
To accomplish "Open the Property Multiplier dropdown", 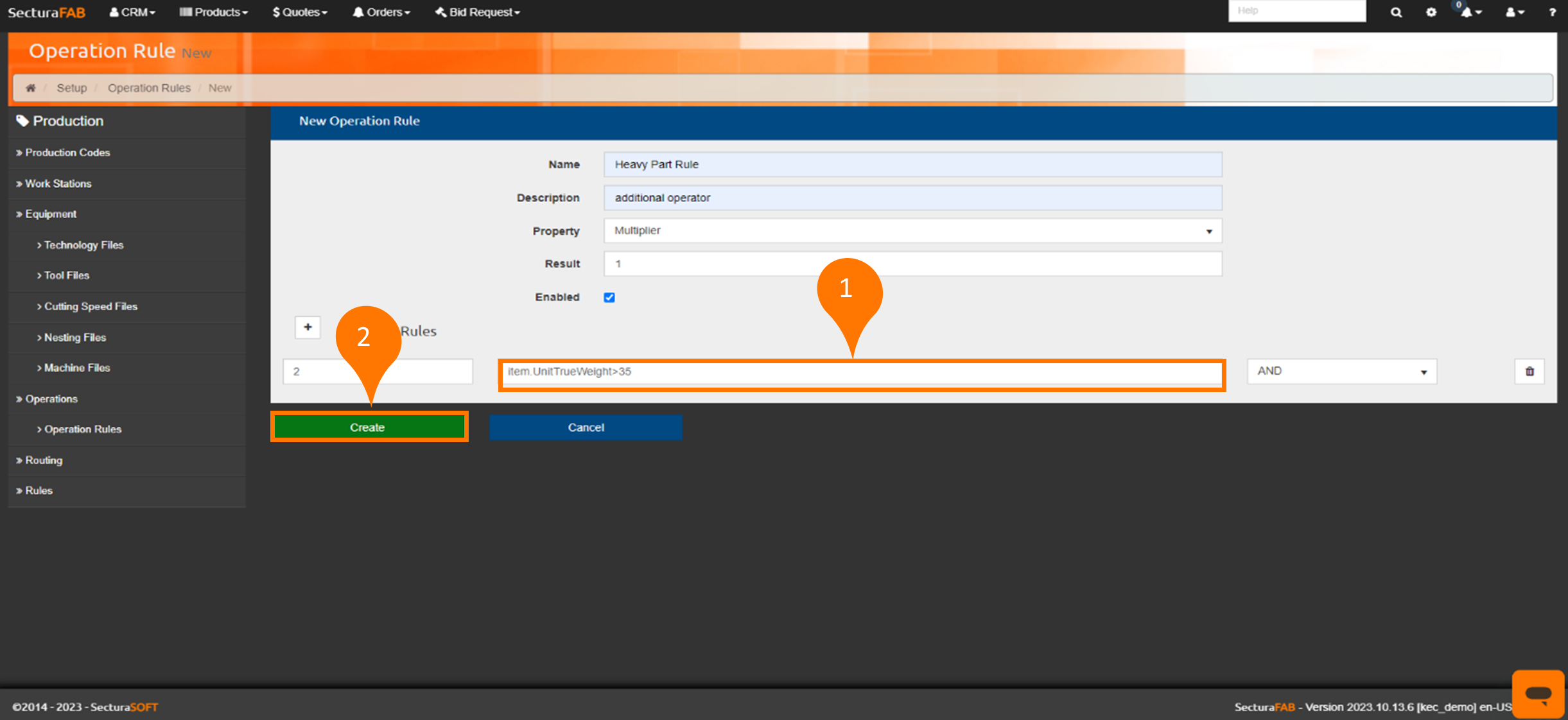I will 912,231.
